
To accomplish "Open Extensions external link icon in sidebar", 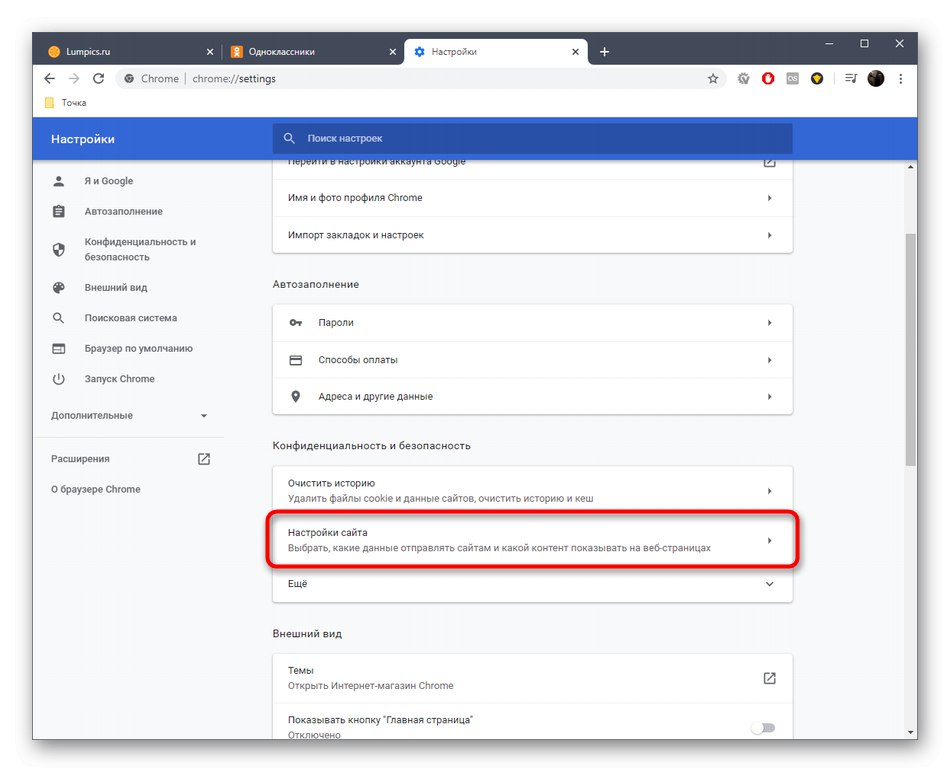I will point(204,459).
